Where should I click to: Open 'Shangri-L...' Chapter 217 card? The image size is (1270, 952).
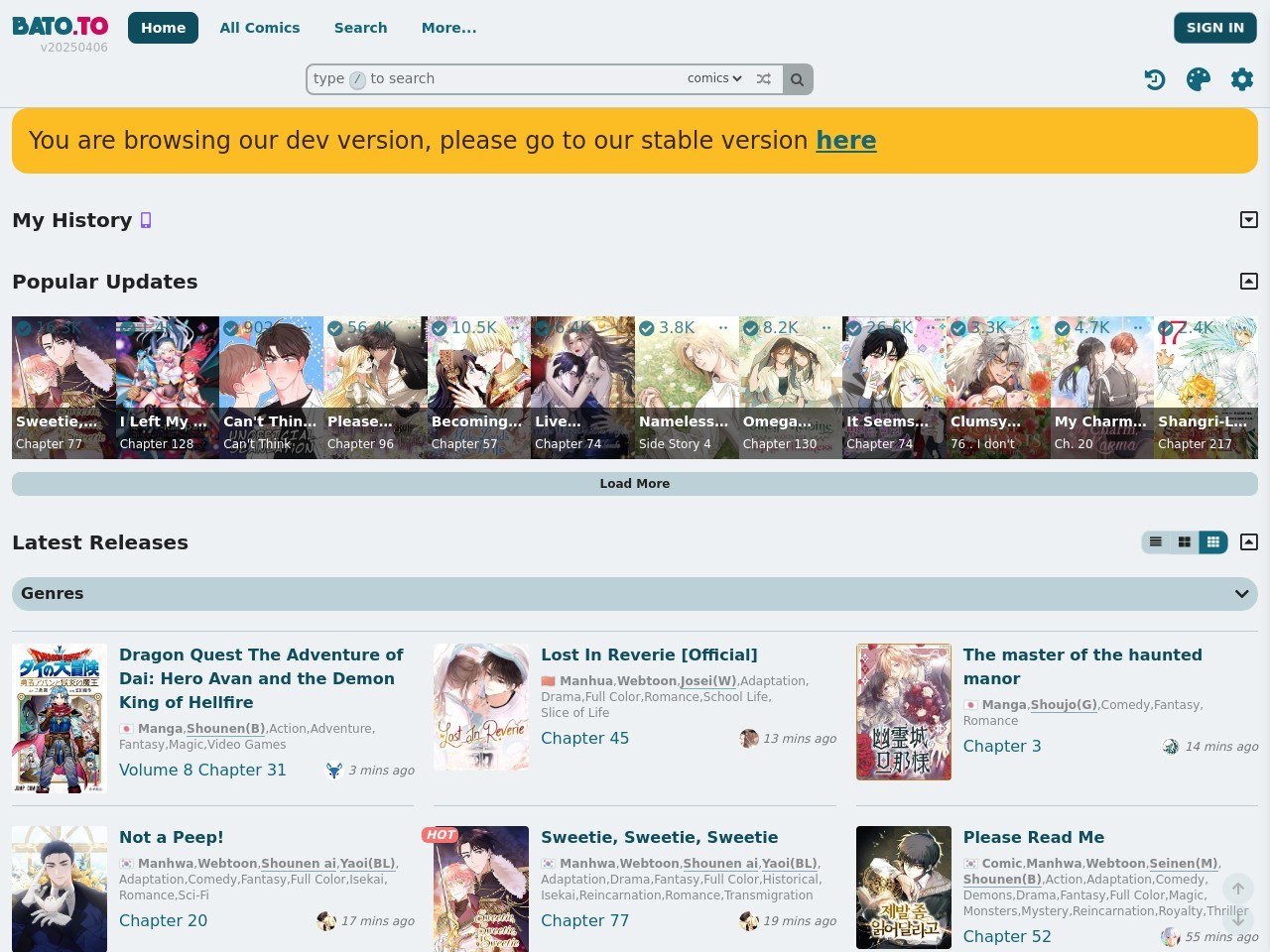click(1206, 388)
